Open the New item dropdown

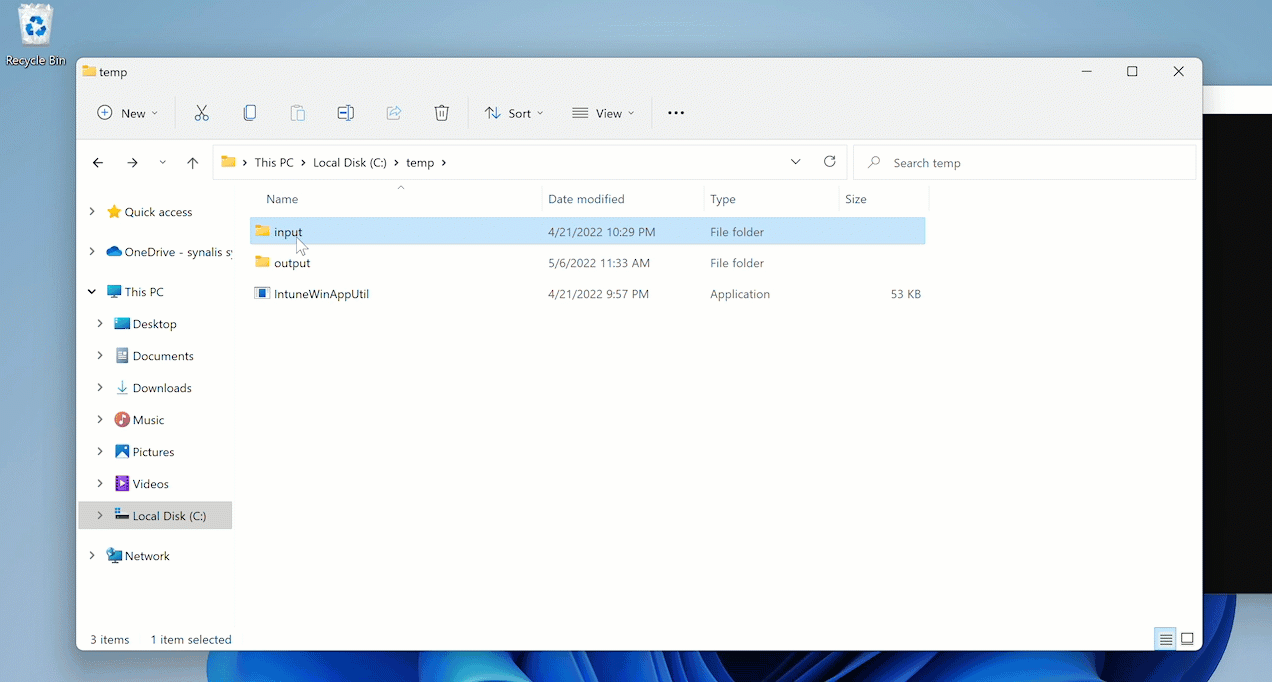tap(127, 112)
